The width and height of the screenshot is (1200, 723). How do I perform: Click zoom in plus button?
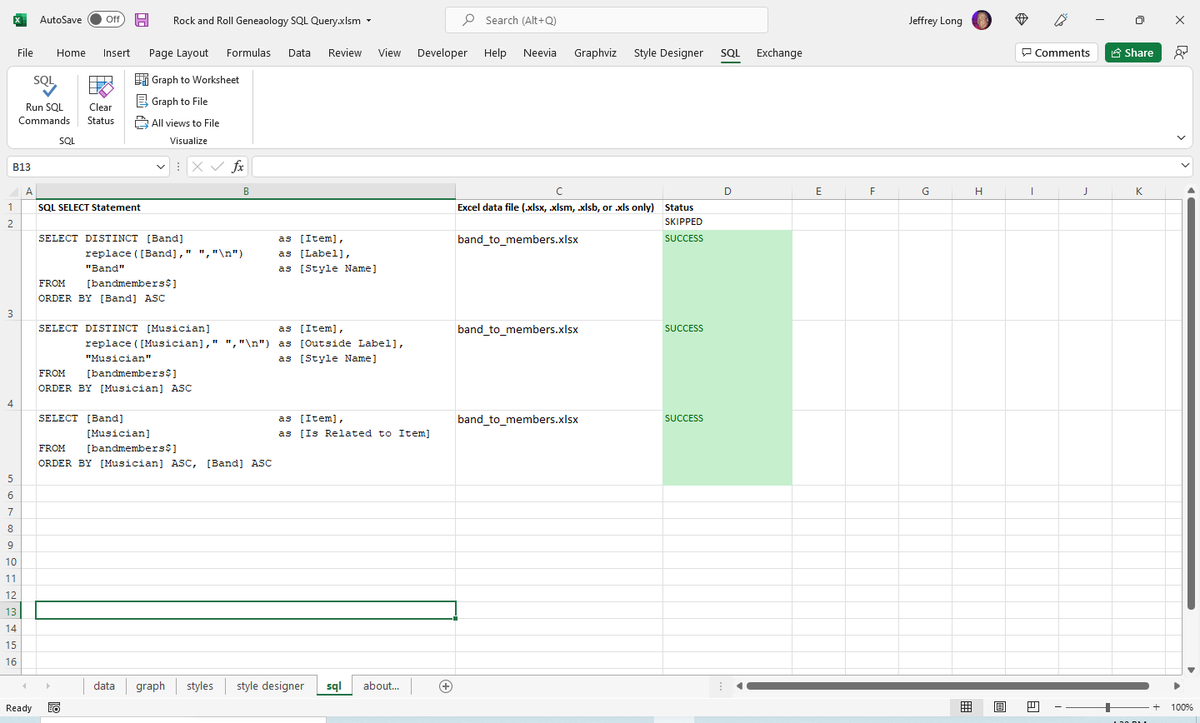point(1158,708)
